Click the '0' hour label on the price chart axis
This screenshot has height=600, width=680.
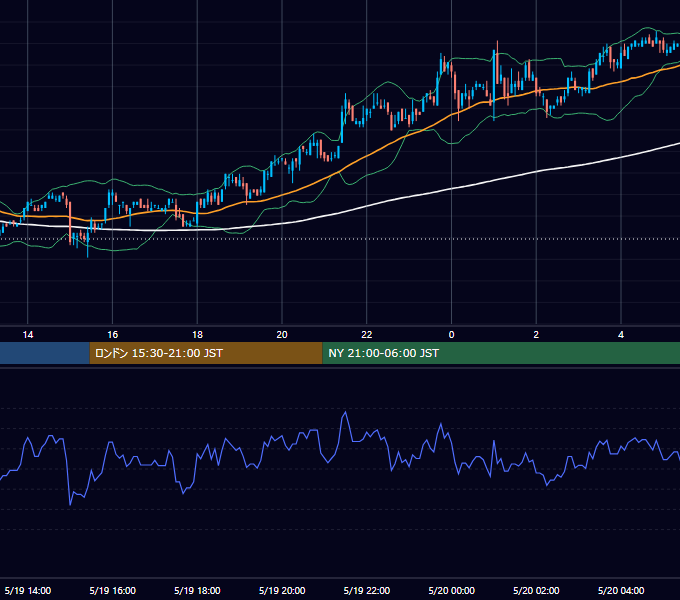tap(451, 335)
